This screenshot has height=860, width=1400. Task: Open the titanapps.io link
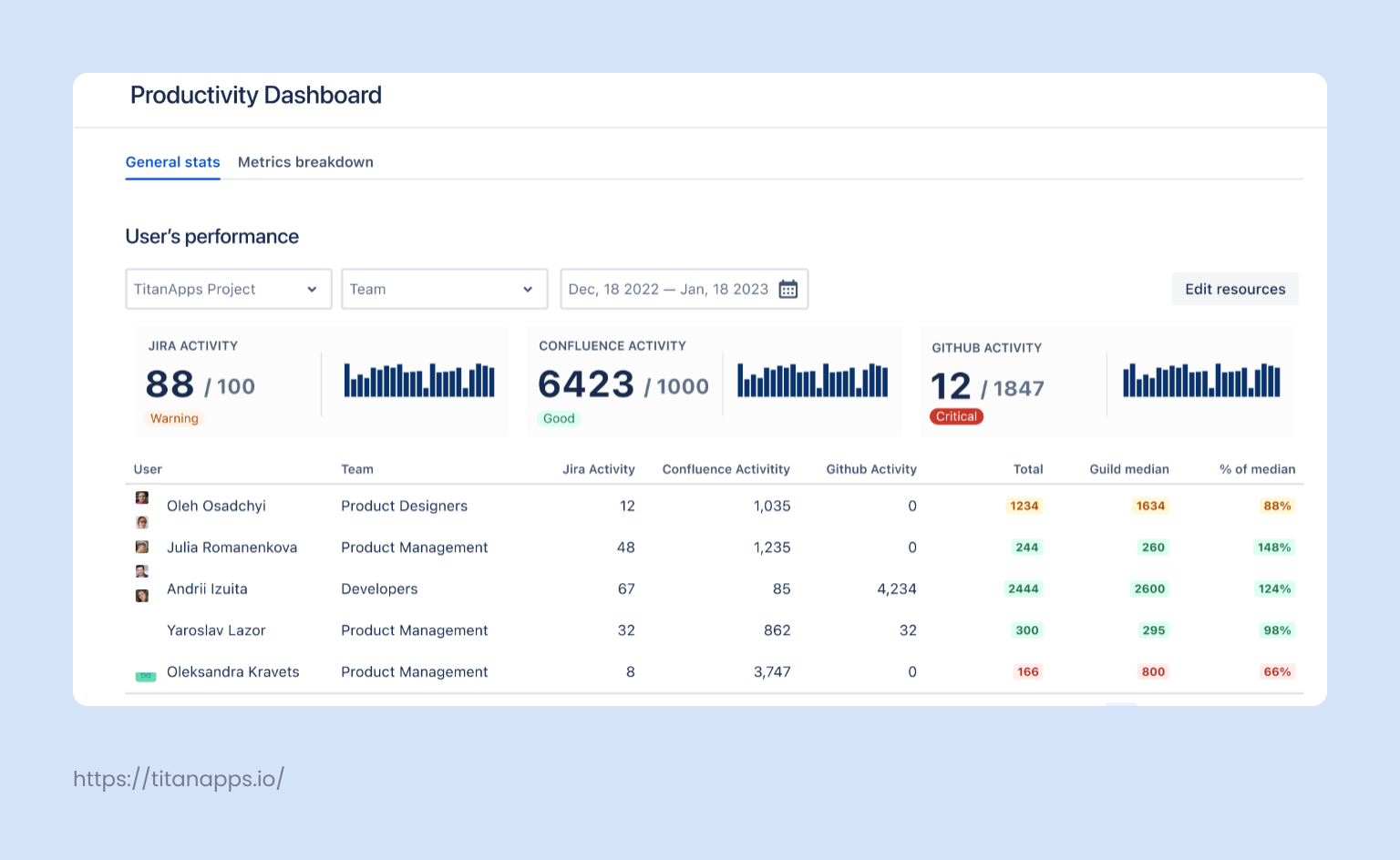[x=179, y=779]
